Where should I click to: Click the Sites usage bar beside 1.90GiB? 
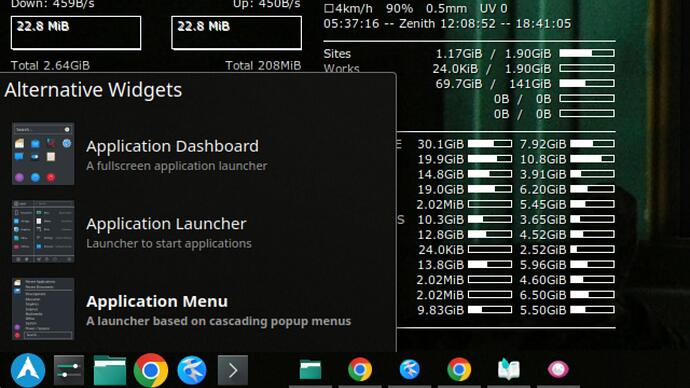click(587, 53)
